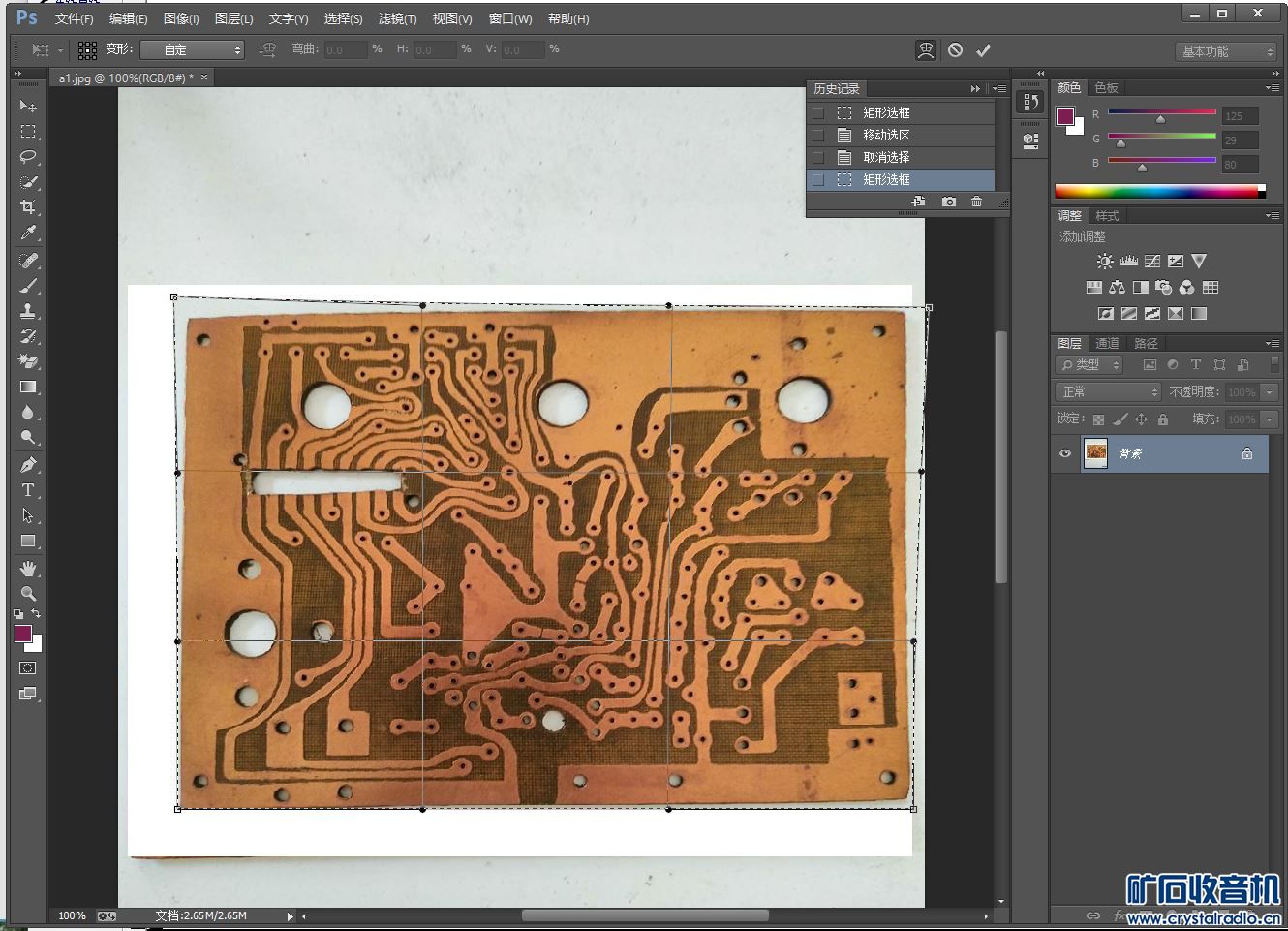Cancel the transform with the circle-slash icon
The image size is (1288, 931).
coord(955,50)
